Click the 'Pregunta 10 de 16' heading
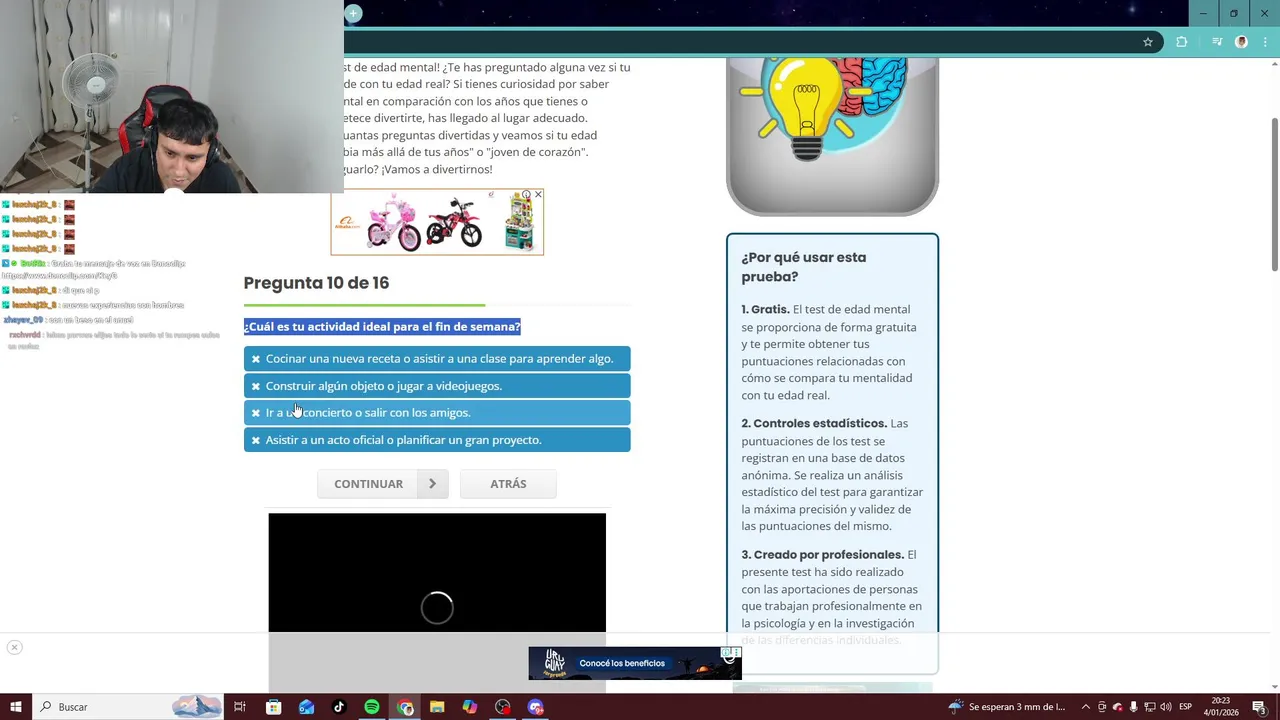The image size is (1280, 720). pos(316,283)
